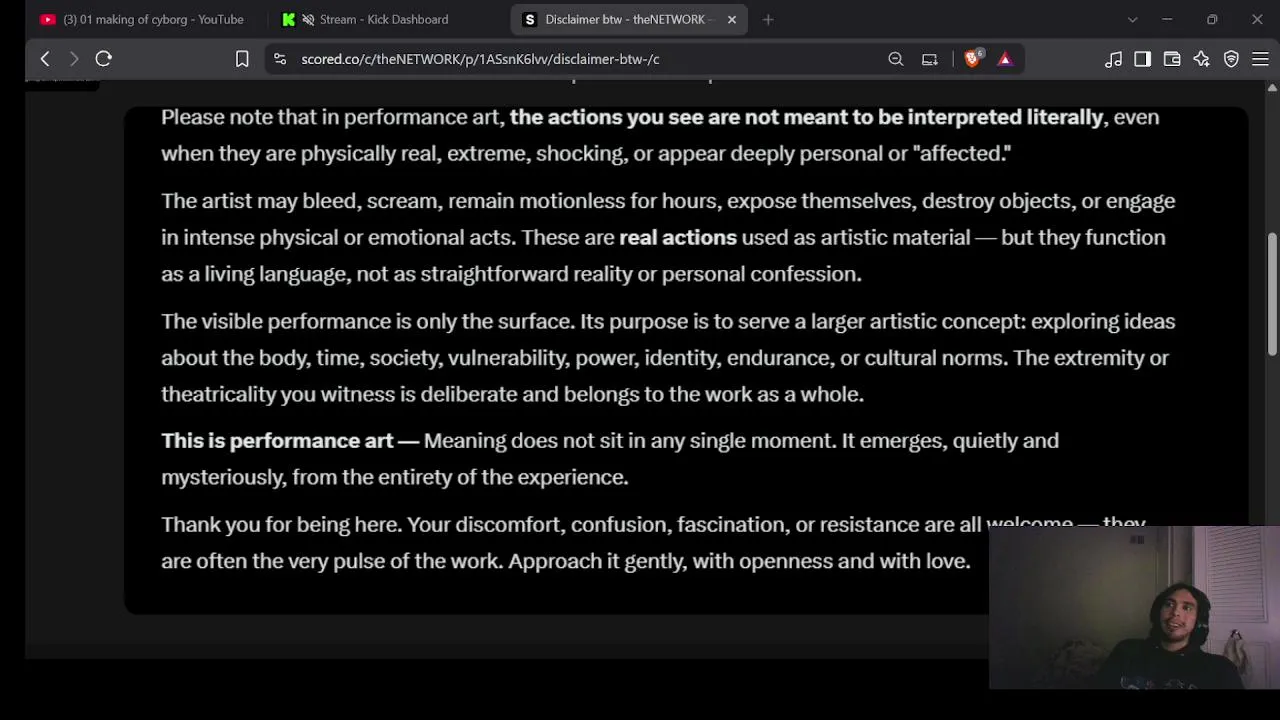Expand the tab search dropdown
The width and height of the screenshot is (1280, 720).
[1132, 19]
